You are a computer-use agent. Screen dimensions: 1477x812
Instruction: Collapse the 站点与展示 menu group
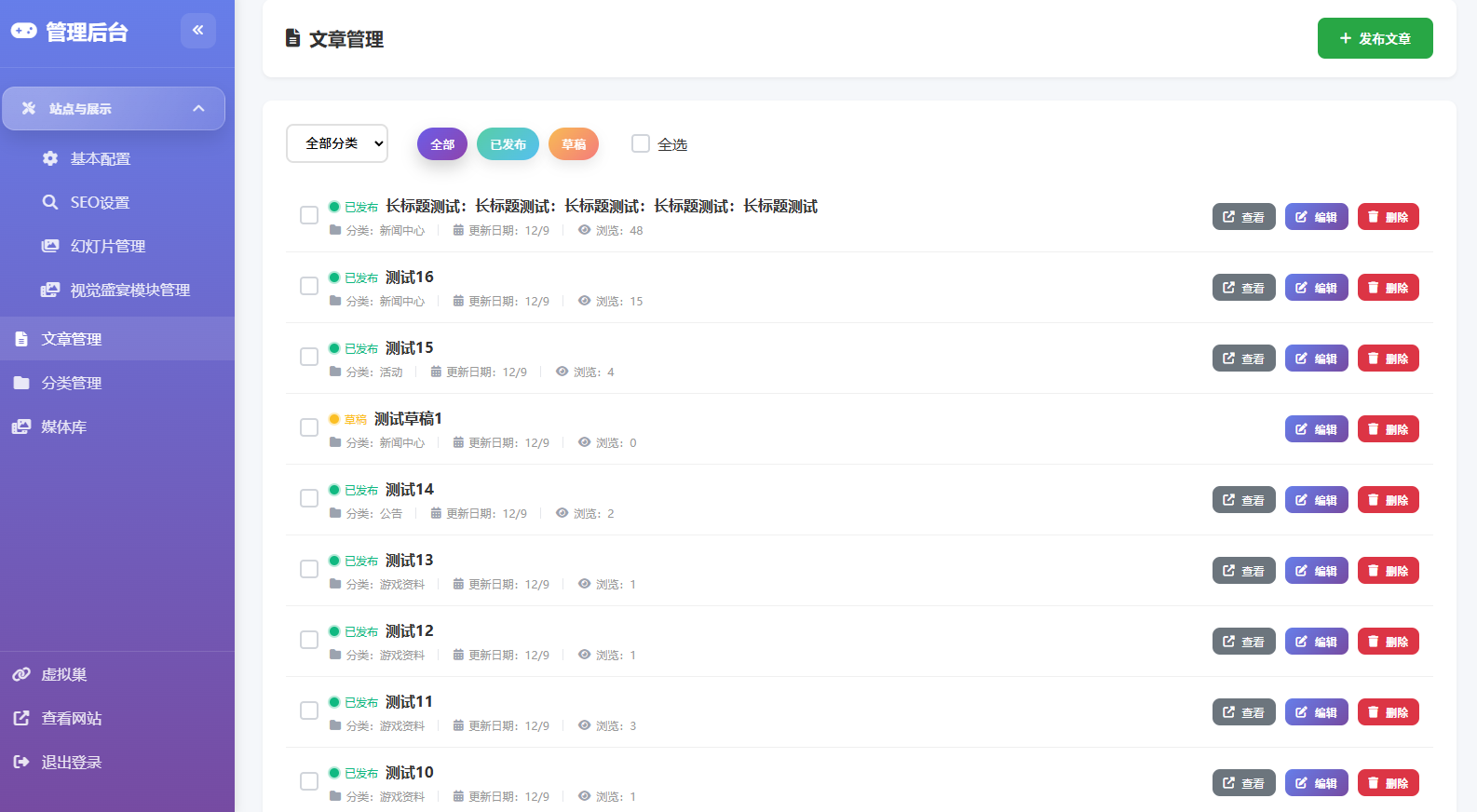(x=114, y=108)
